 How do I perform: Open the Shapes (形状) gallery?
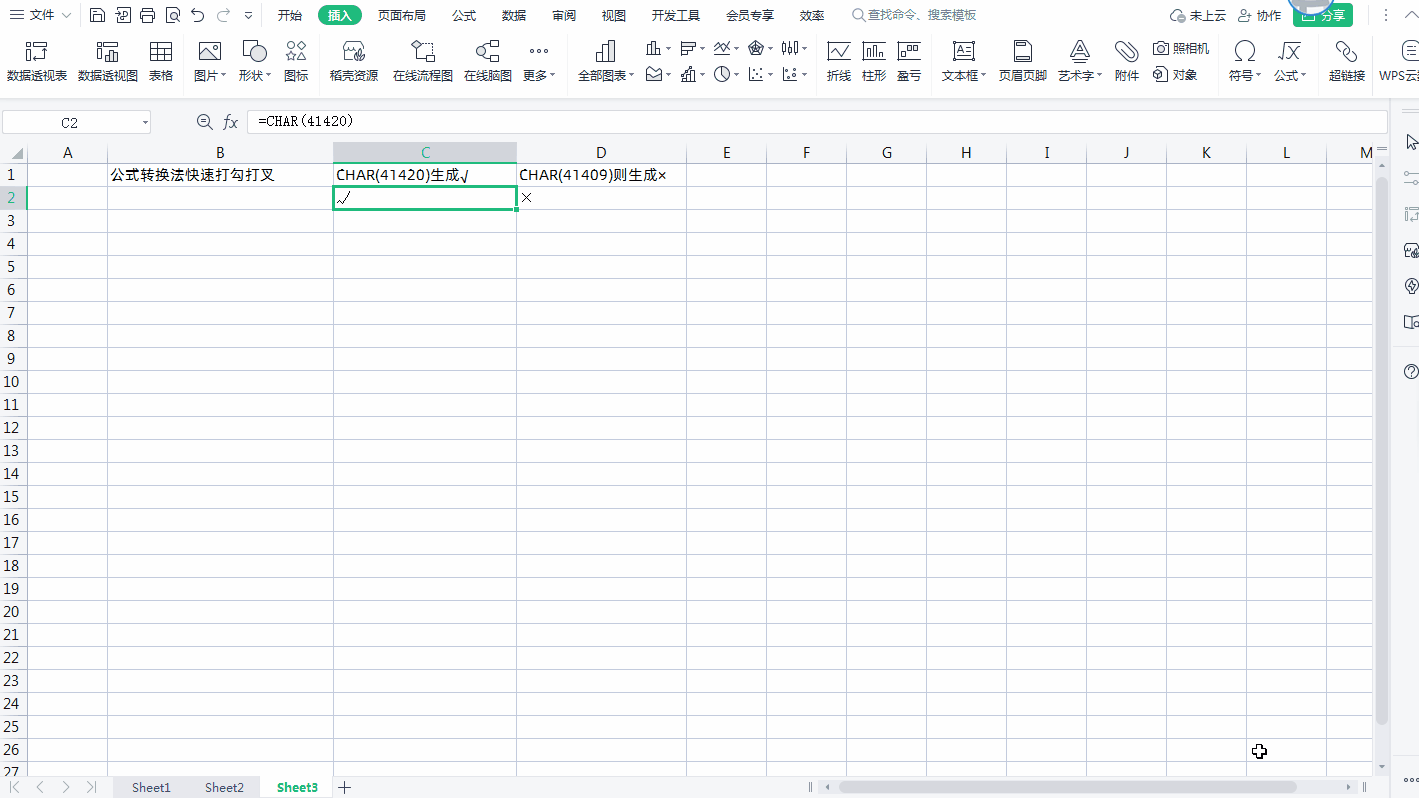pos(254,61)
